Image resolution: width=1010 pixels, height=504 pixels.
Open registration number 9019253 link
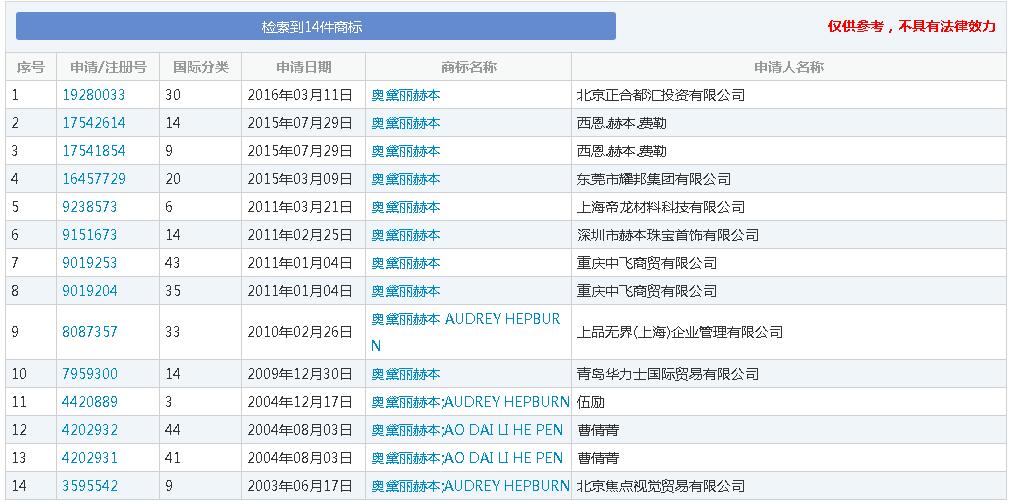tap(90, 263)
